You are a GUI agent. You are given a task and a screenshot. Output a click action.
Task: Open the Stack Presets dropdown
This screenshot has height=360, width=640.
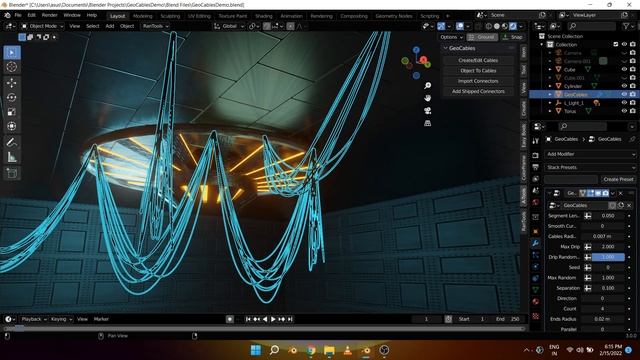590,167
